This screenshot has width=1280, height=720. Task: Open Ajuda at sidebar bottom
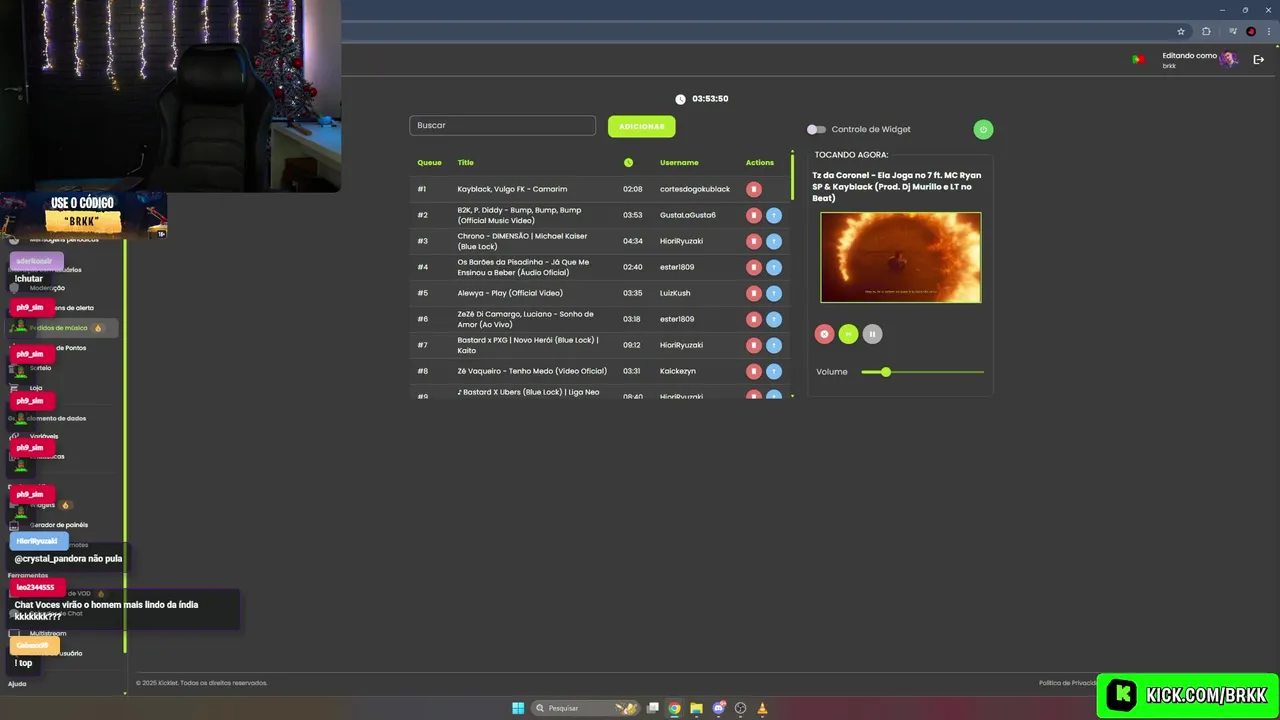(17, 684)
